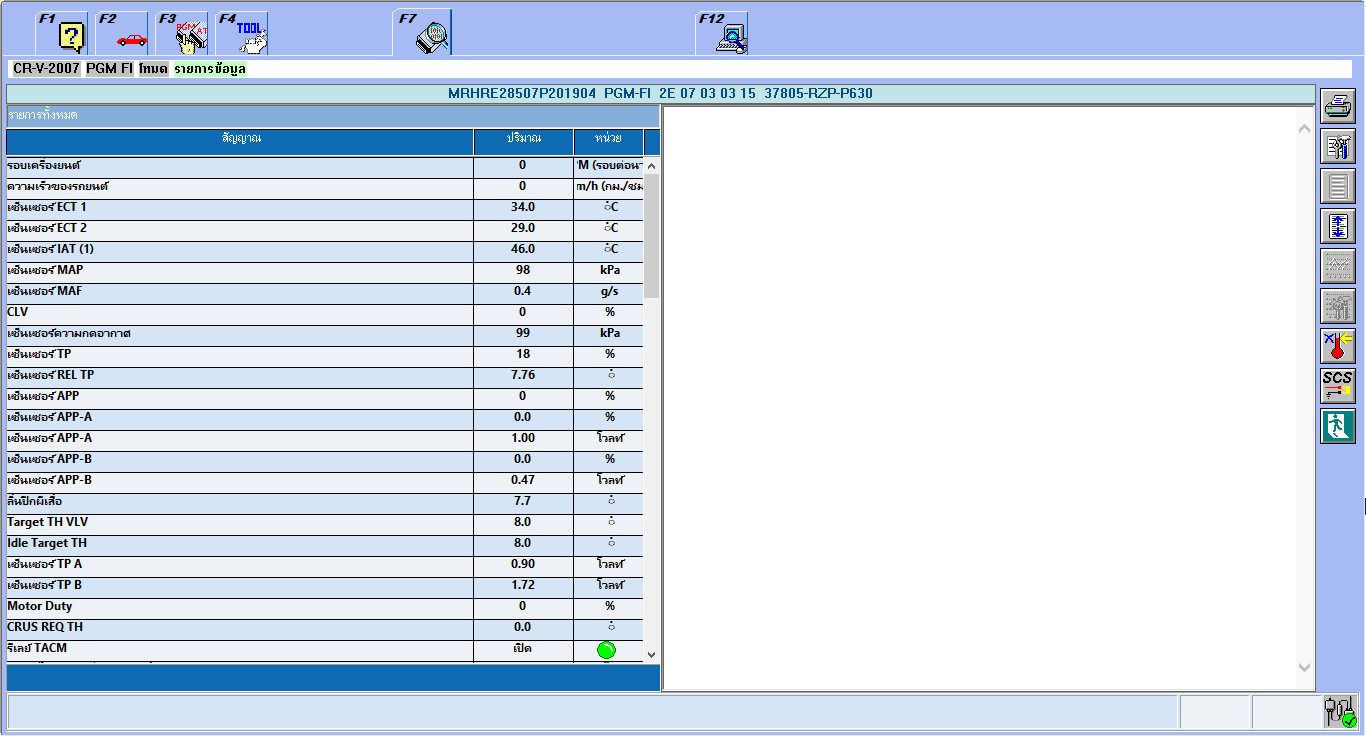Screen dimensions: 1366x737
Task: Open the F3 PGM/AT system selection icon
Action: [x=182, y=33]
